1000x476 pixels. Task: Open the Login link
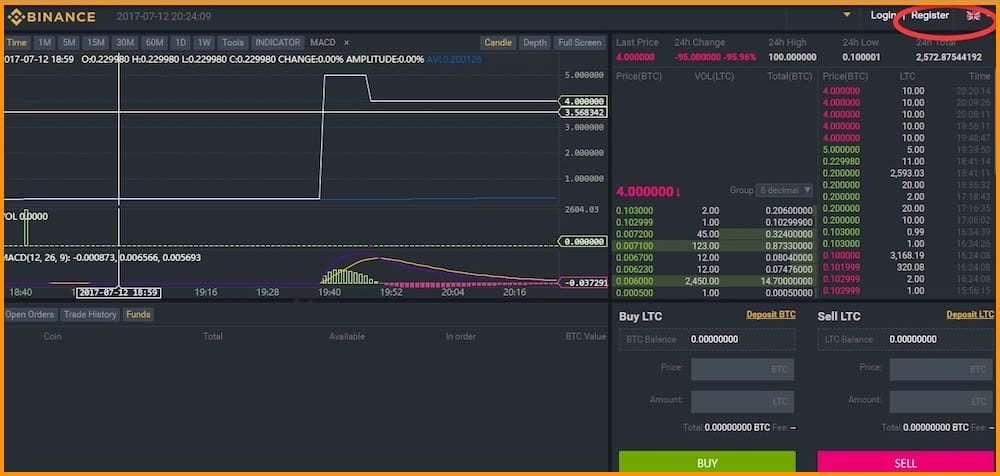pos(883,15)
